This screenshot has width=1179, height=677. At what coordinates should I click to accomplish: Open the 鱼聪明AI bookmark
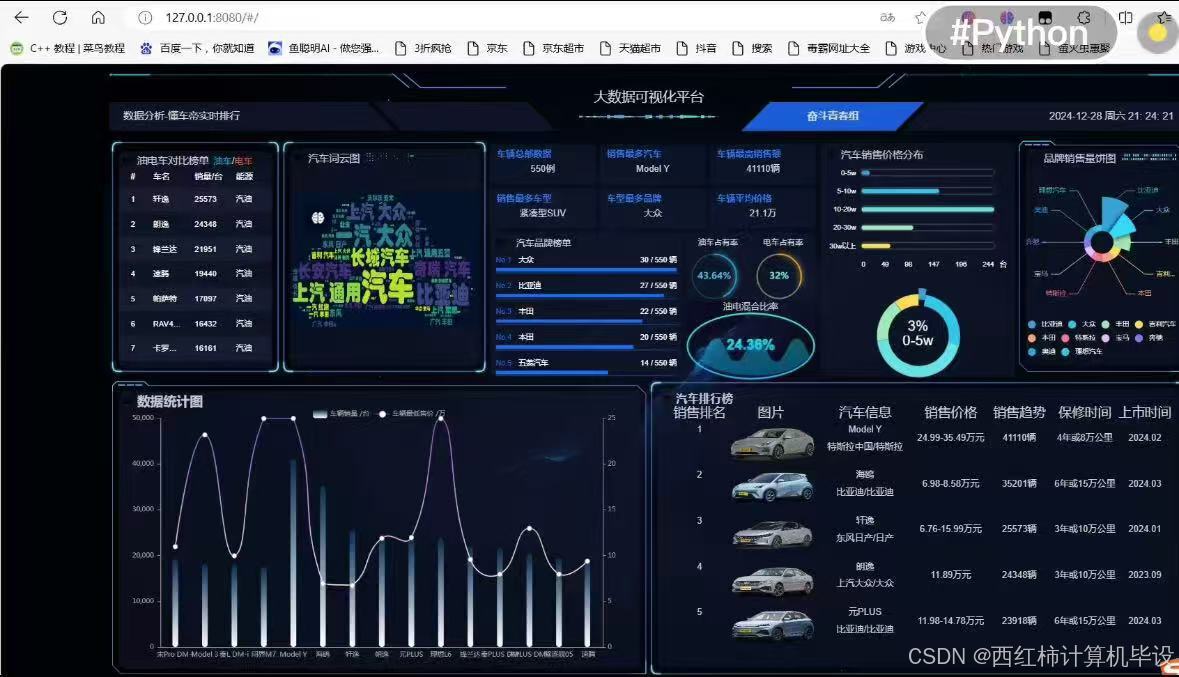coord(323,48)
